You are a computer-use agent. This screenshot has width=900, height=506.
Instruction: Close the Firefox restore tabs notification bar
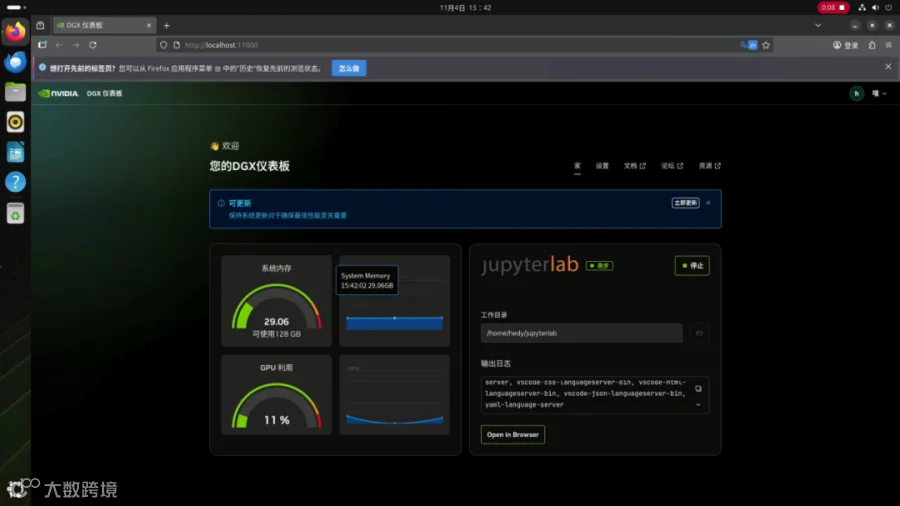(x=888, y=67)
